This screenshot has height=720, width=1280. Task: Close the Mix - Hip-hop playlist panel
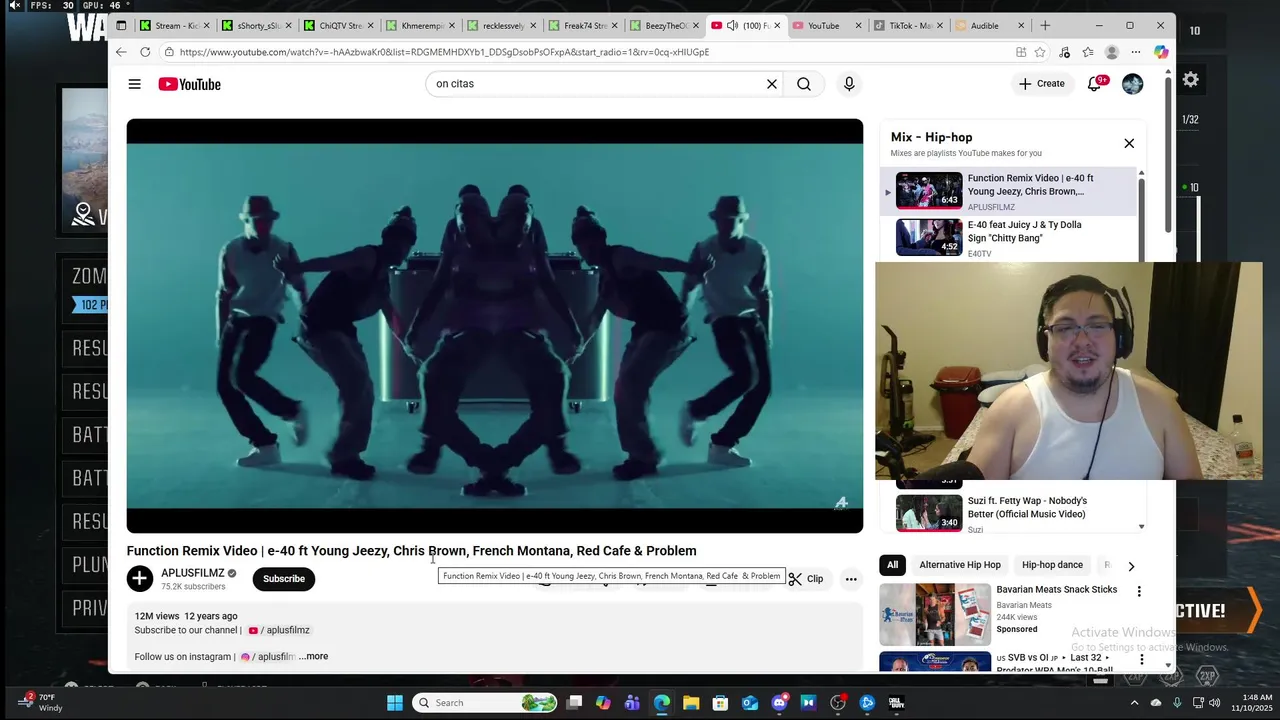pos(1129,144)
